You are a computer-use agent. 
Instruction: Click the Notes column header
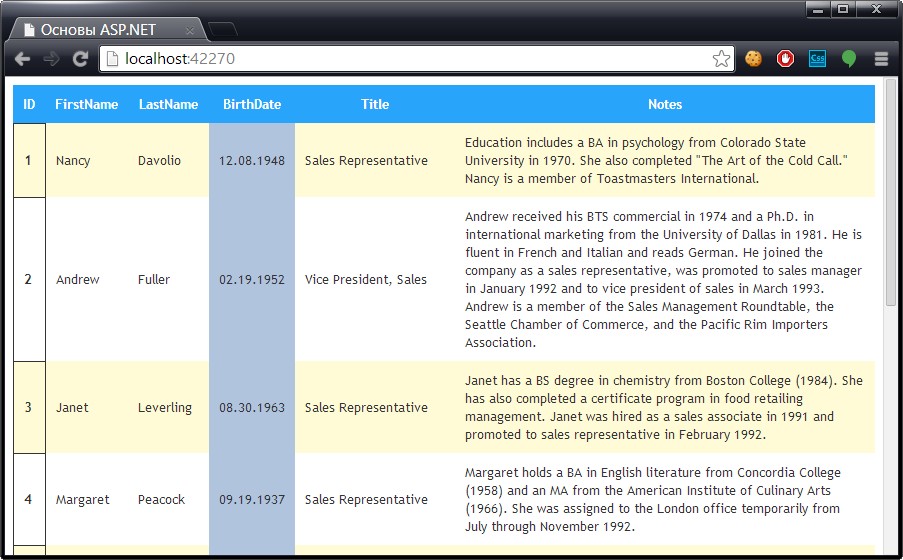[665, 104]
